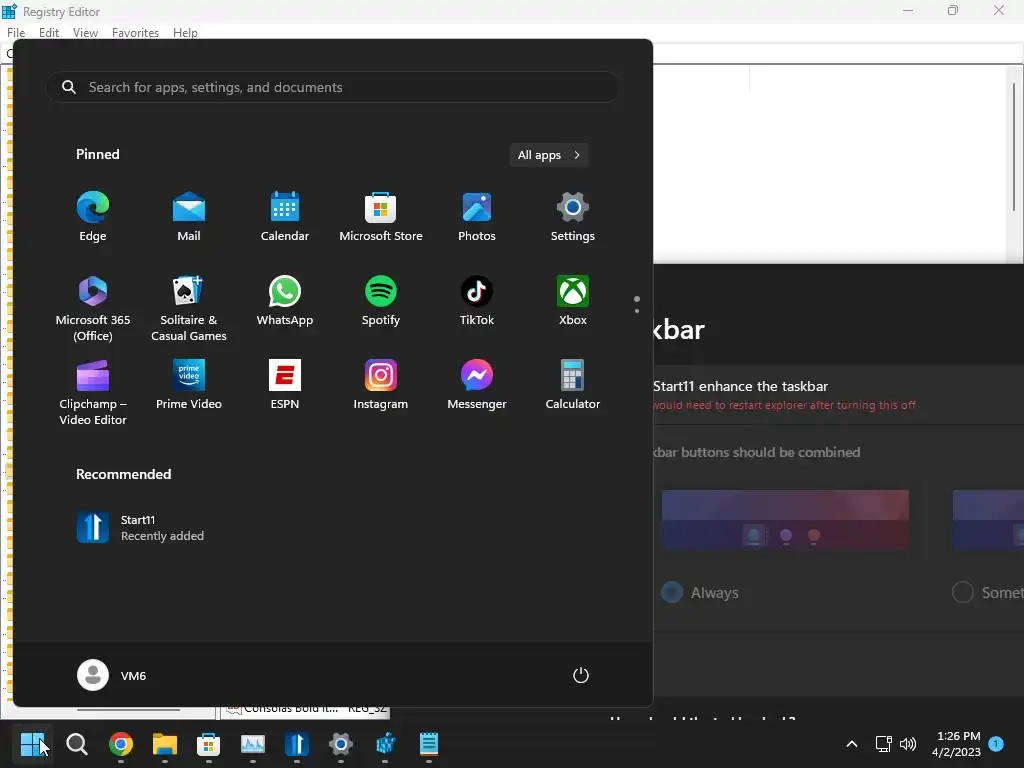Viewport: 1024px width, 768px height.
Task: Open the ESPN app
Action: click(x=285, y=385)
